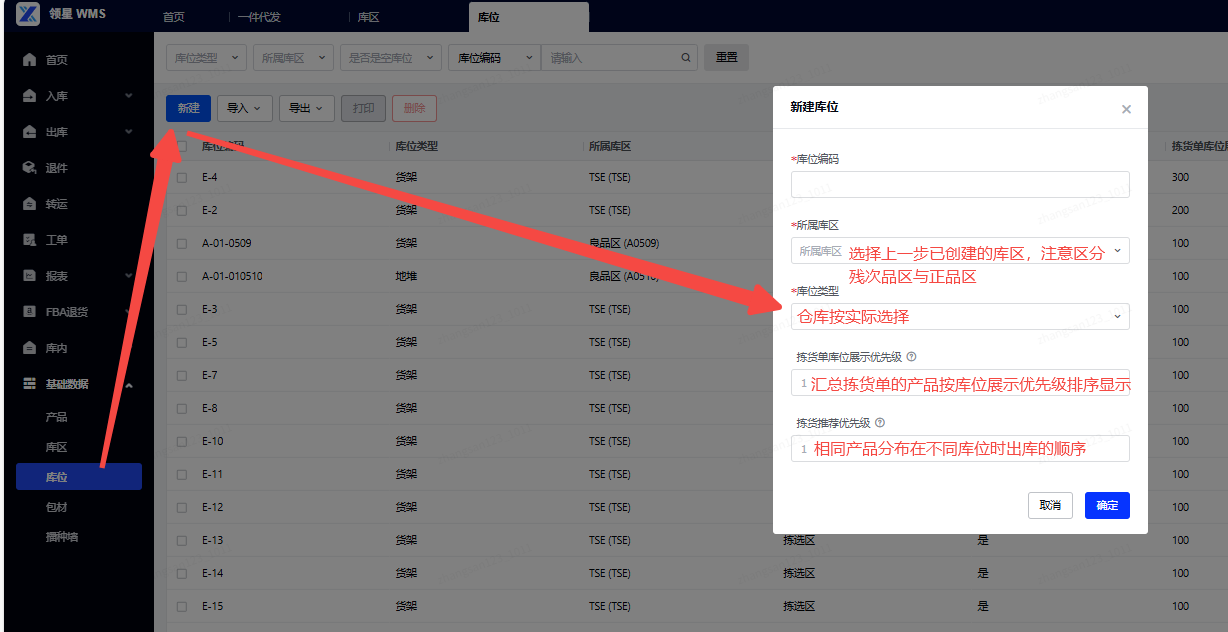Click the 库位类型 column header
1228x632 pixels.
point(416,146)
